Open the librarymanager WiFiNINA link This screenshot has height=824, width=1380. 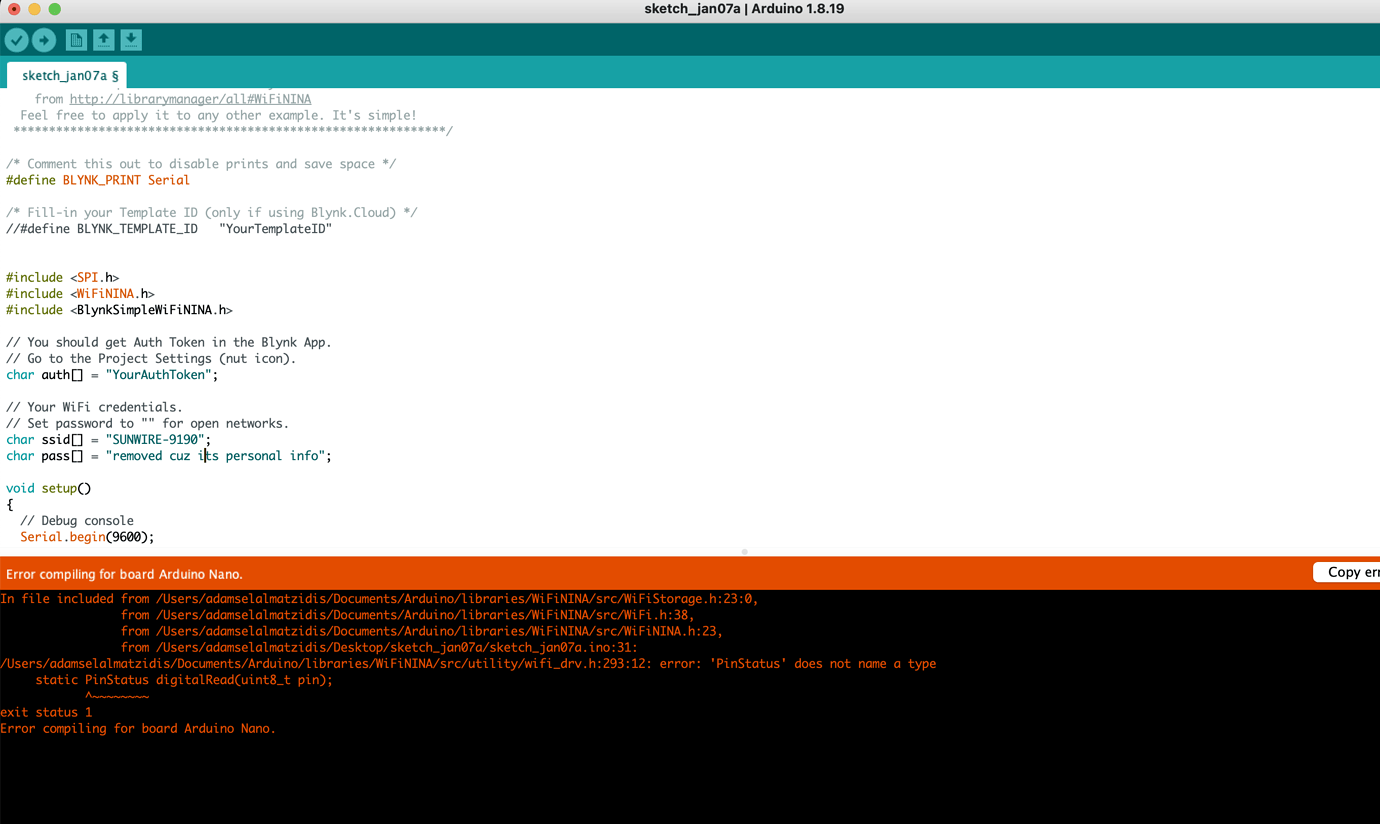point(190,98)
